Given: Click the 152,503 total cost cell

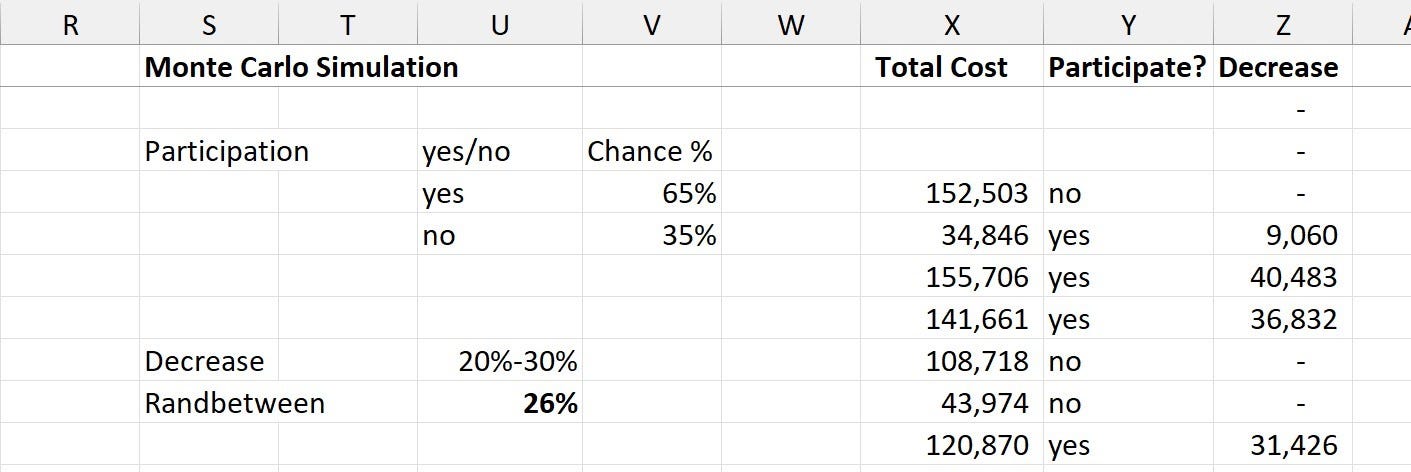Looking at the screenshot, I should [x=951, y=193].
